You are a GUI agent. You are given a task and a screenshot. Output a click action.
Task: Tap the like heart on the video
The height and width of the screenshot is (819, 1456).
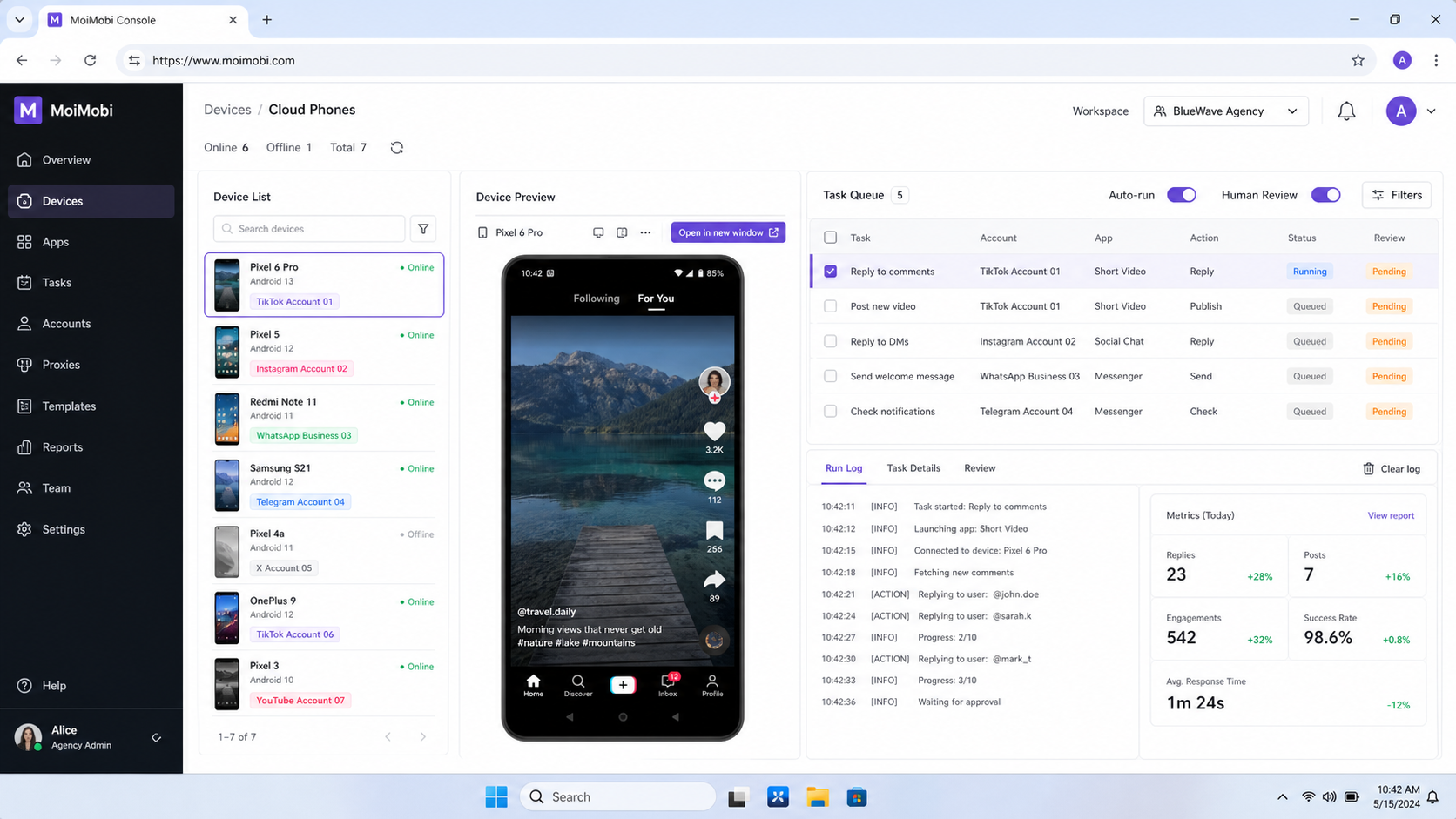(x=714, y=431)
